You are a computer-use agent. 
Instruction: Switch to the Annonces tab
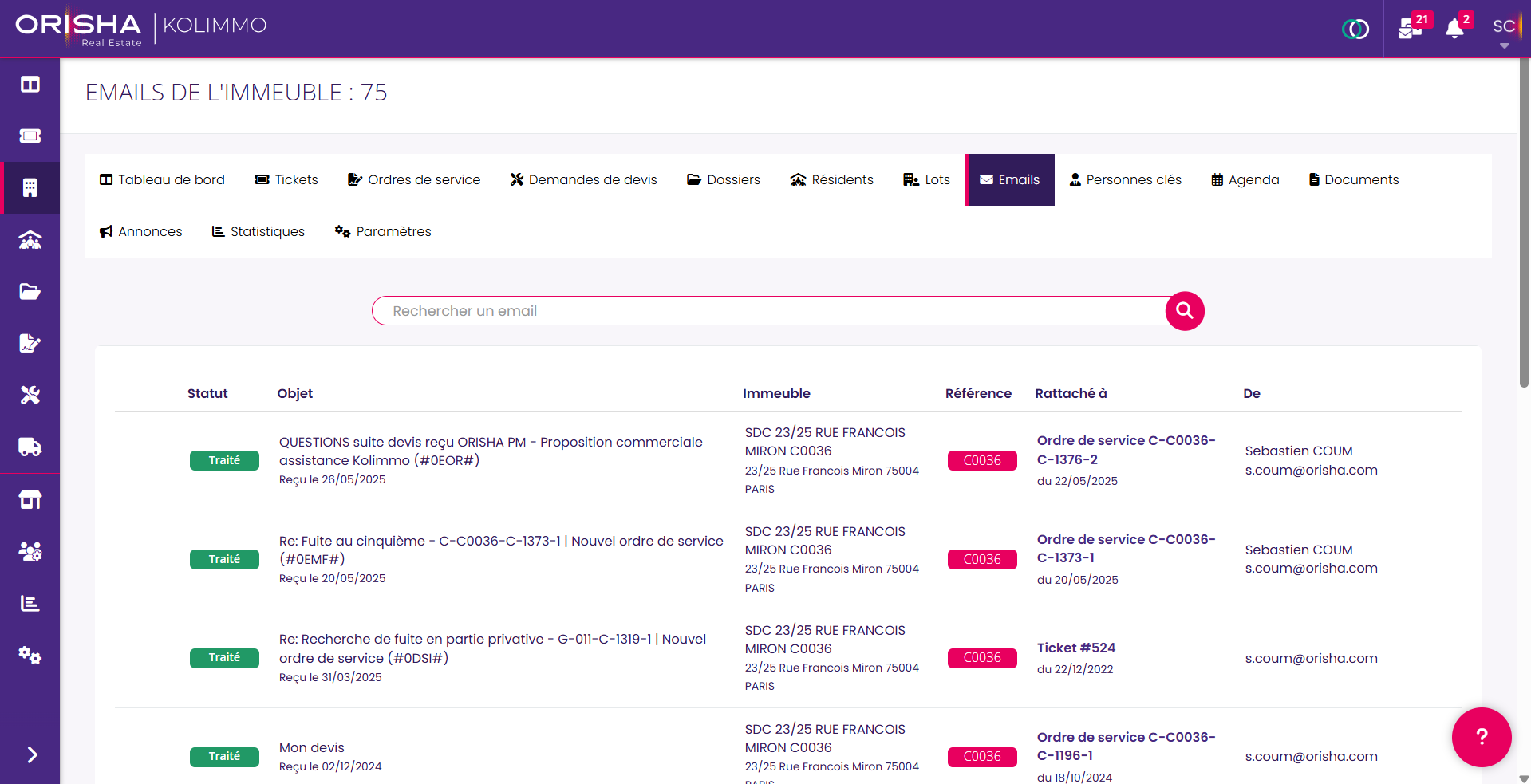[141, 232]
